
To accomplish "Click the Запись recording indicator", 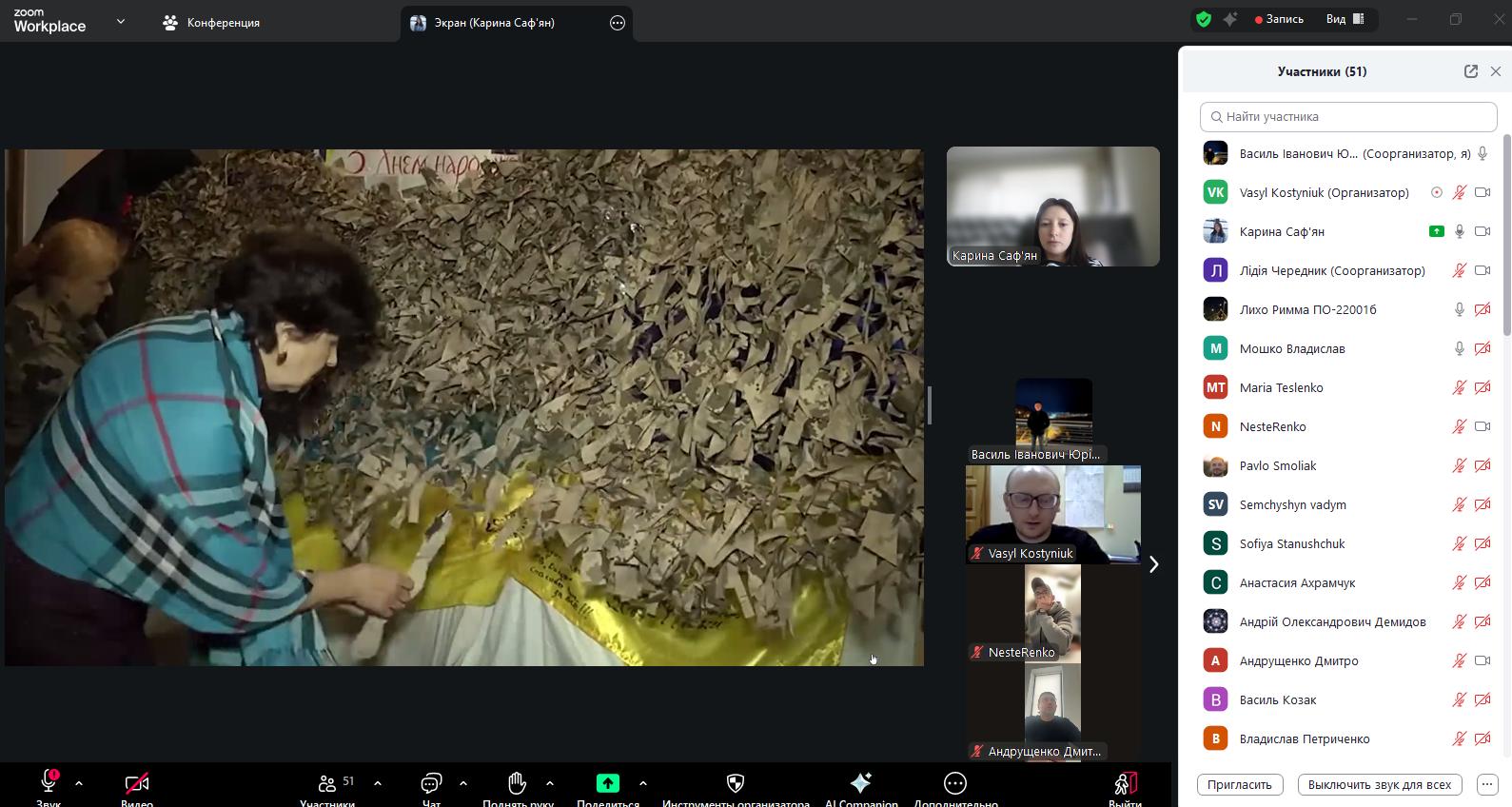I will point(1279,19).
